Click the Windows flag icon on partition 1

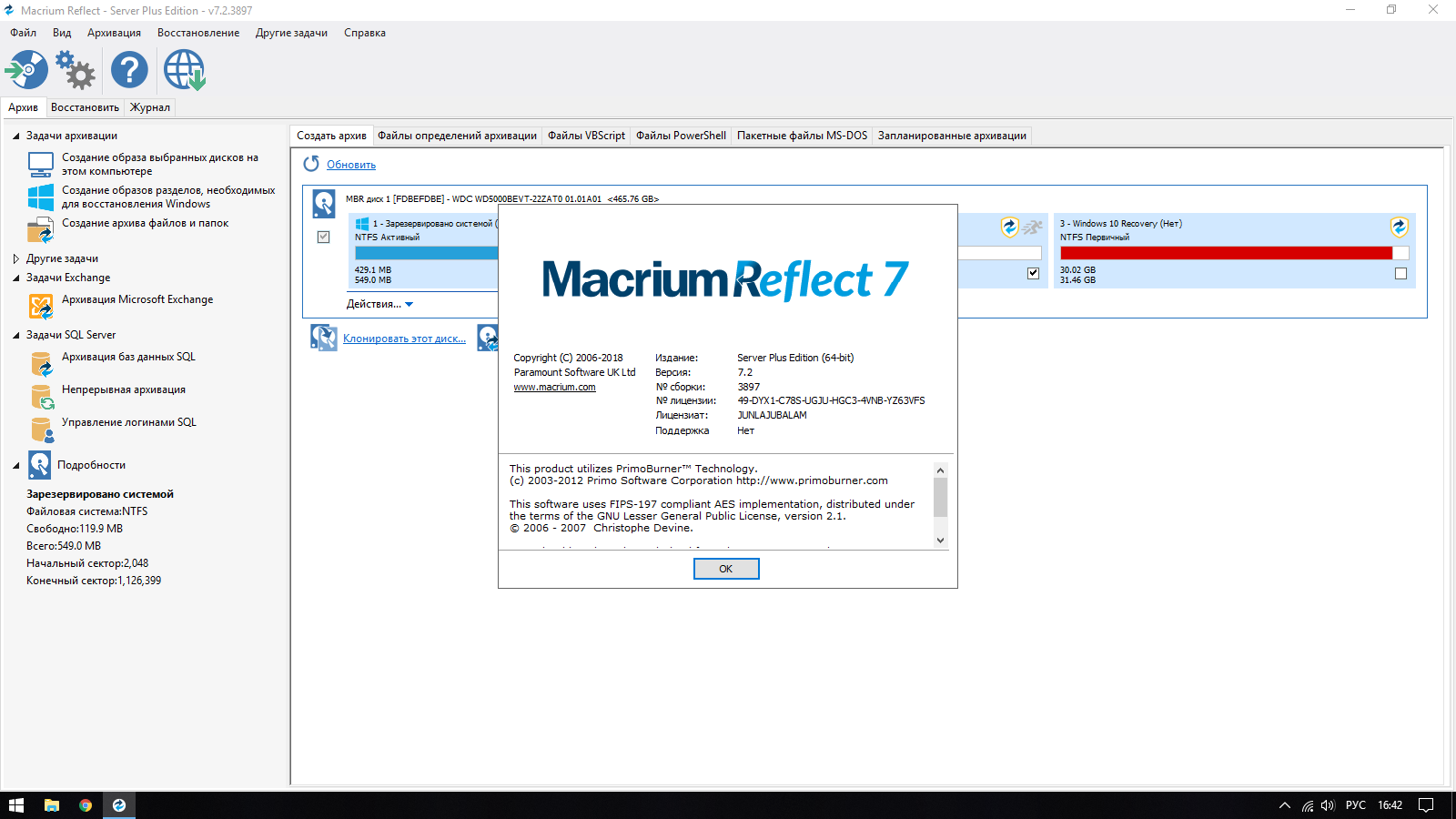(362, 224)
